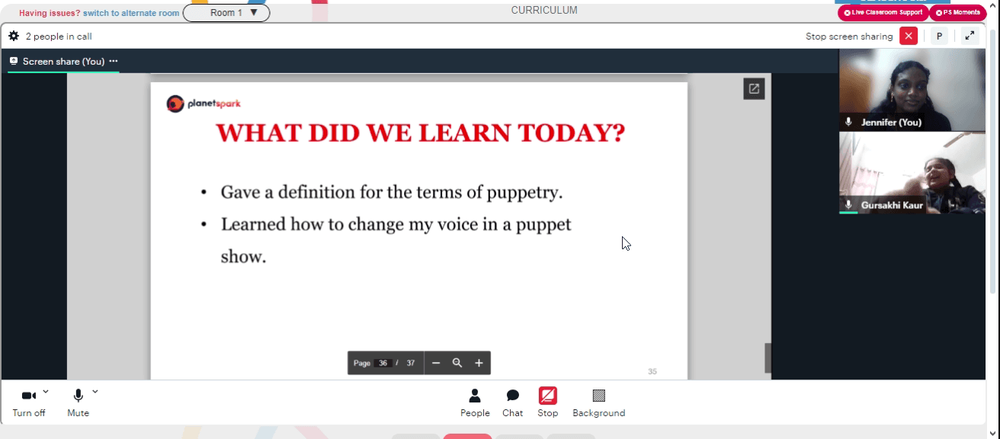Click slide number 35 at slide corner
The image size is (1000, 439).
click(652, 371)
